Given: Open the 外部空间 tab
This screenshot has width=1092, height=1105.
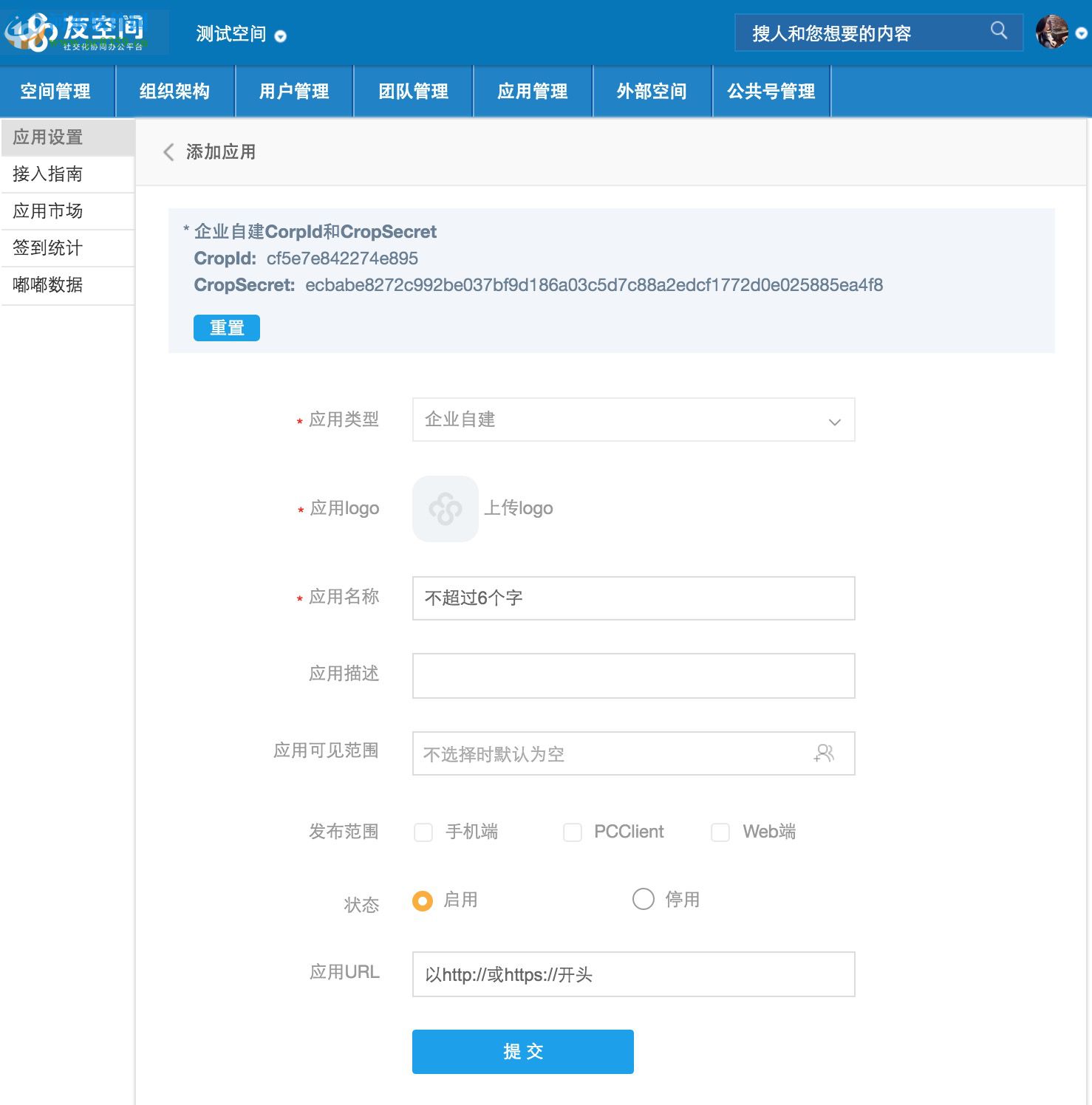Looking at the screenshot, I should coord(652,92).
